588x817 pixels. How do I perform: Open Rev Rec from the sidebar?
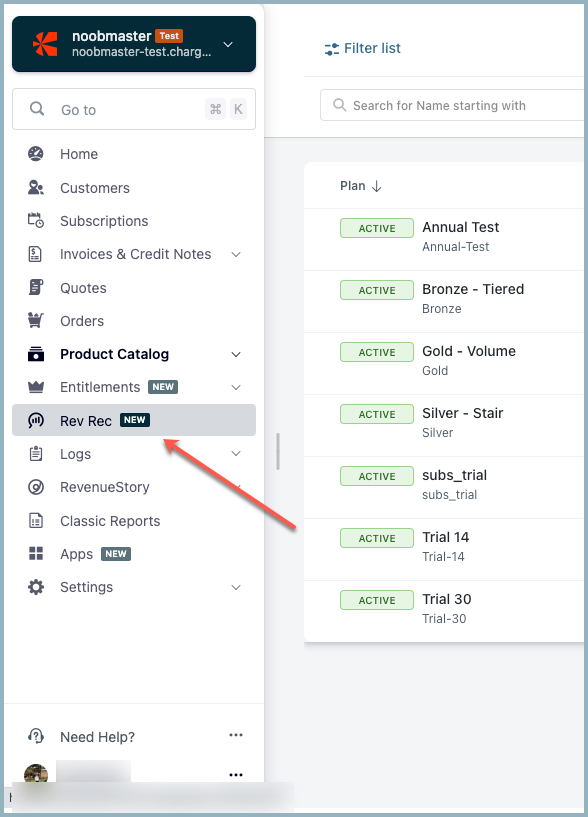(x=134, y=420)
